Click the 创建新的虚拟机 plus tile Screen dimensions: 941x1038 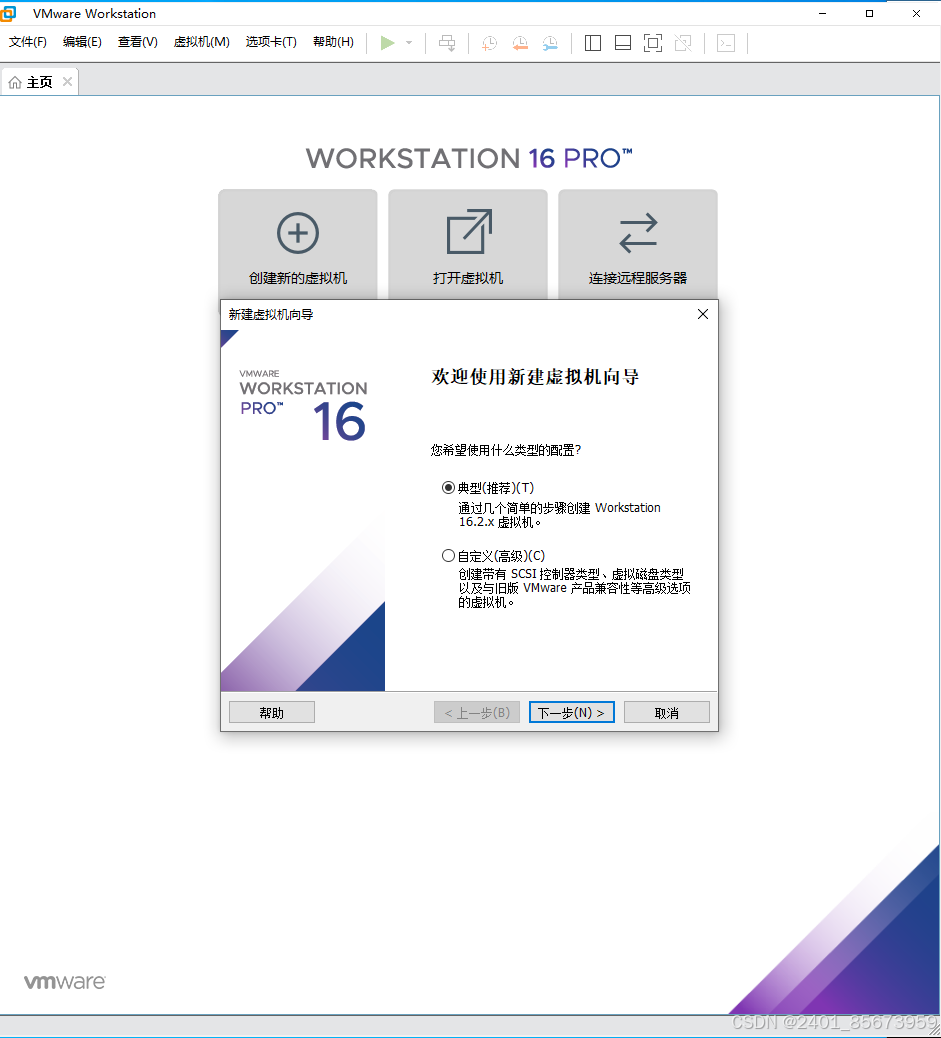(298, 245)
